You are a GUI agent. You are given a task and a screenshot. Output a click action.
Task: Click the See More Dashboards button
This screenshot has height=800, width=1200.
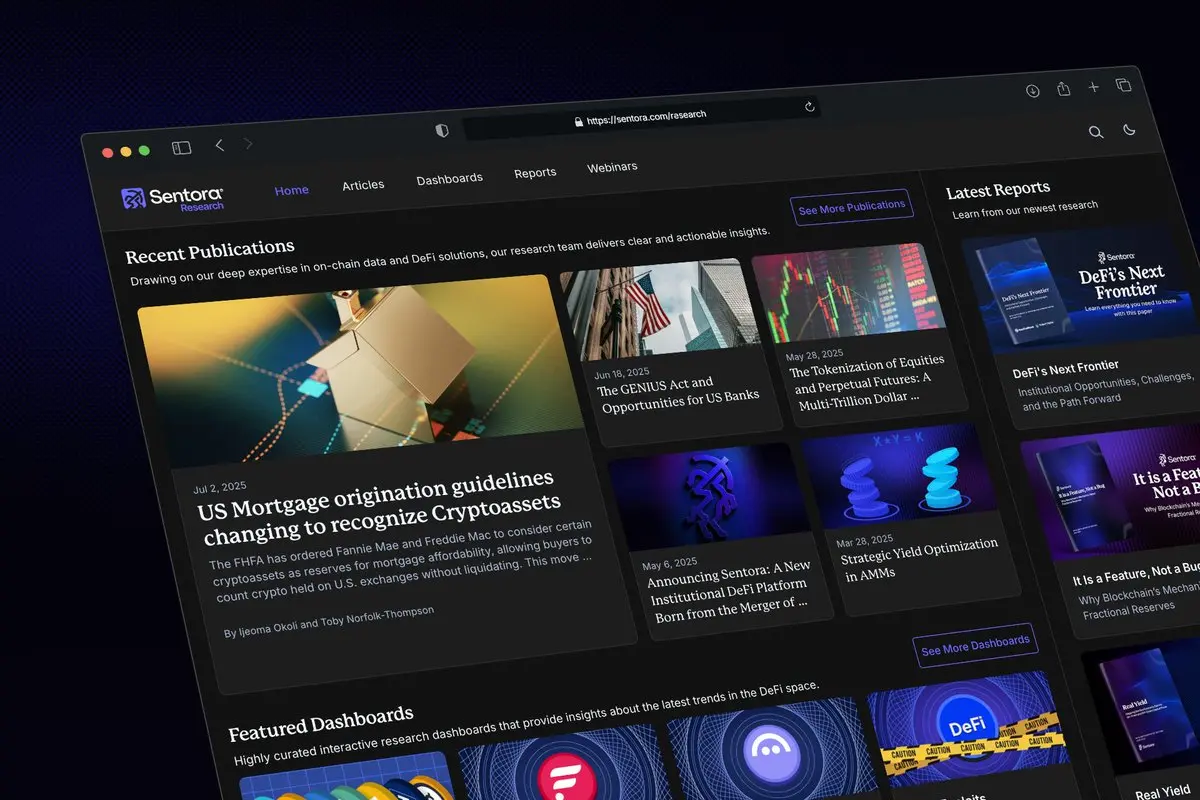pyautogui.click(x=975, y=646)
